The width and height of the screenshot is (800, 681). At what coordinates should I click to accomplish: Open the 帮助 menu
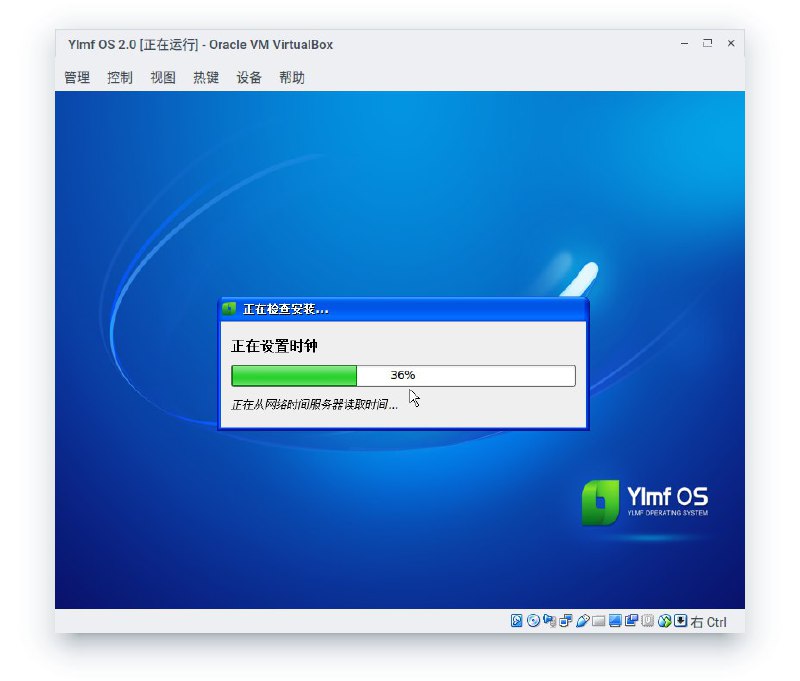click(291, 78)
